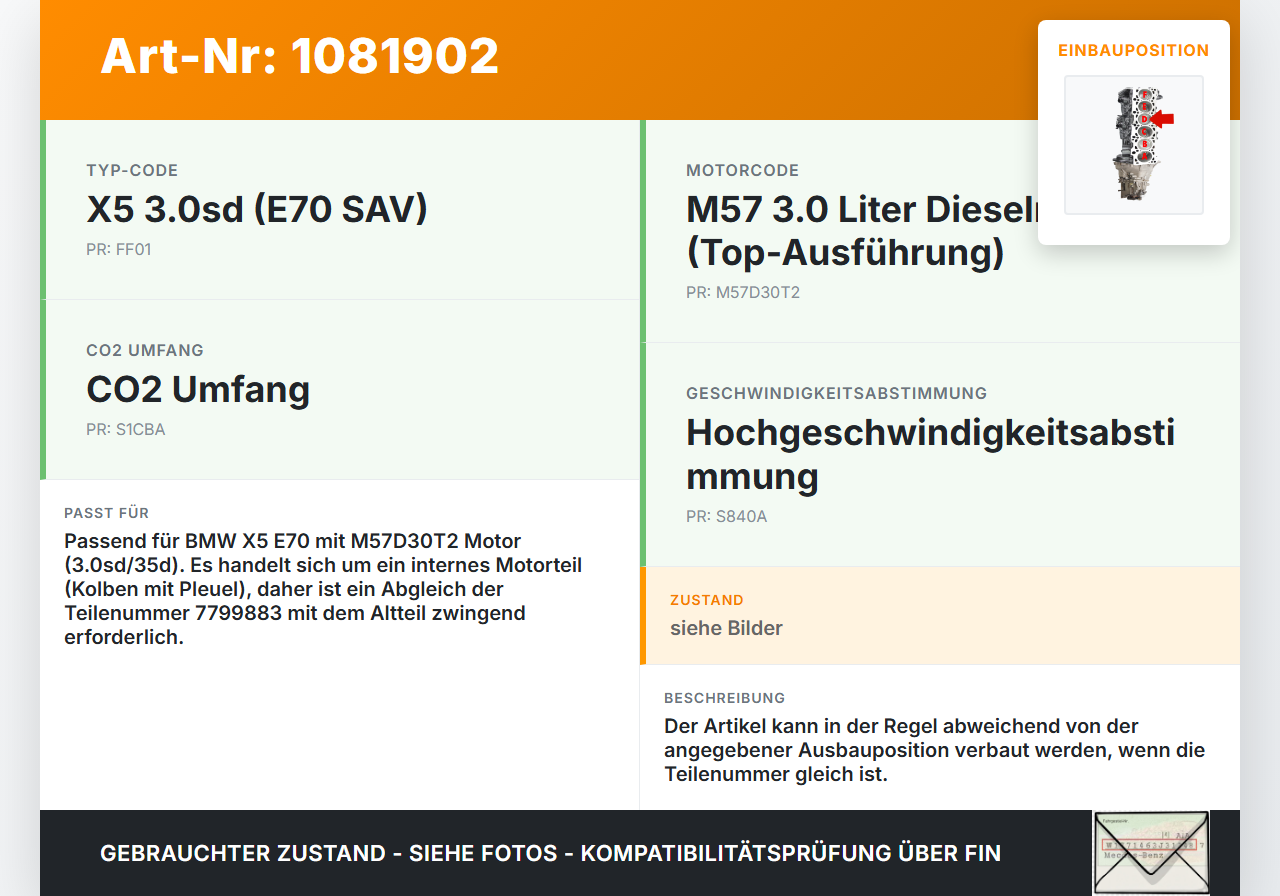The image size is (1280, 896).
Task: Select the large bold 'CO2 Umfang' value
Action: [x=198, y=389]
